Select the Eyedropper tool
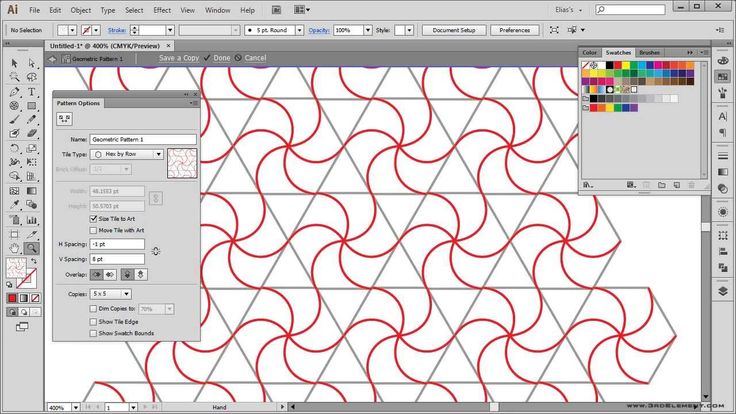Image resolution: width=736 pixels, height=414 pixels. pyautogui.click(x=15, y=205)
